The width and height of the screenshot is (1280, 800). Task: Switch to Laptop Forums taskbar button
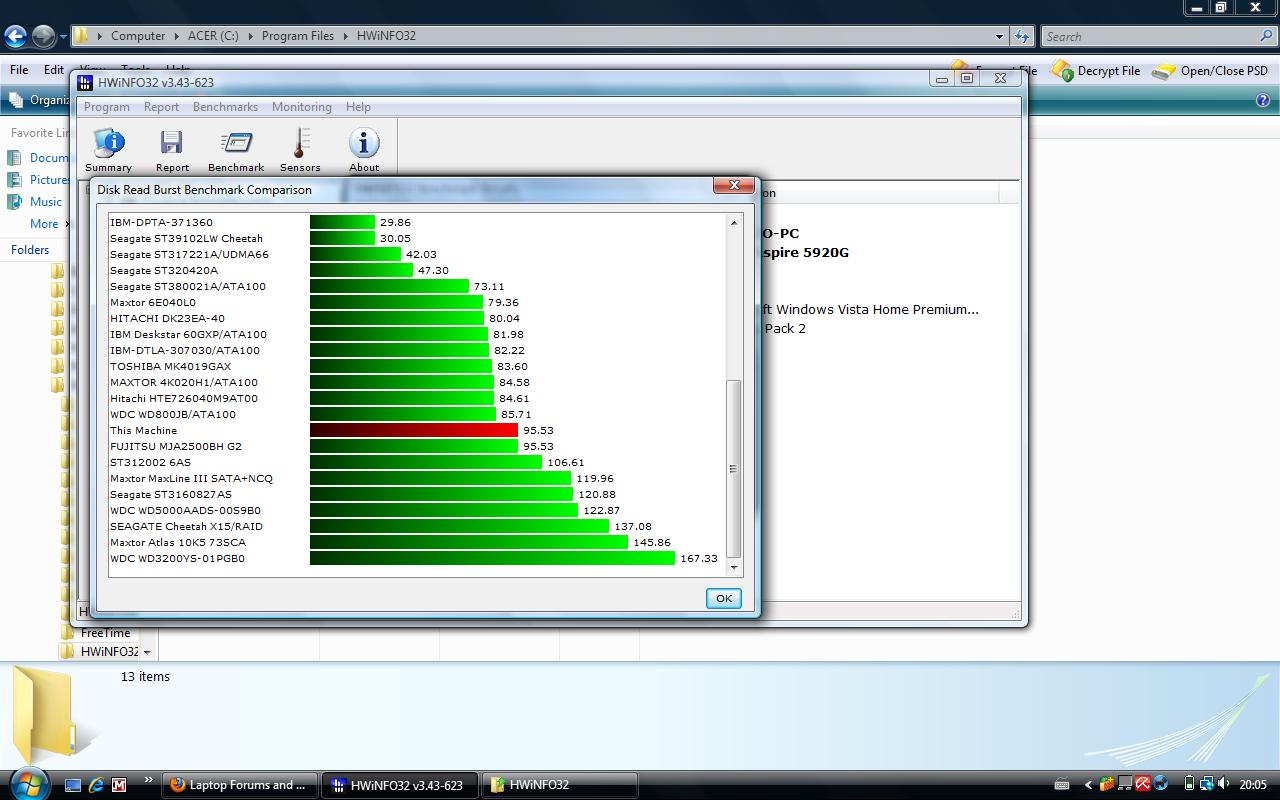pyautogui.click(x=240, y=785)
